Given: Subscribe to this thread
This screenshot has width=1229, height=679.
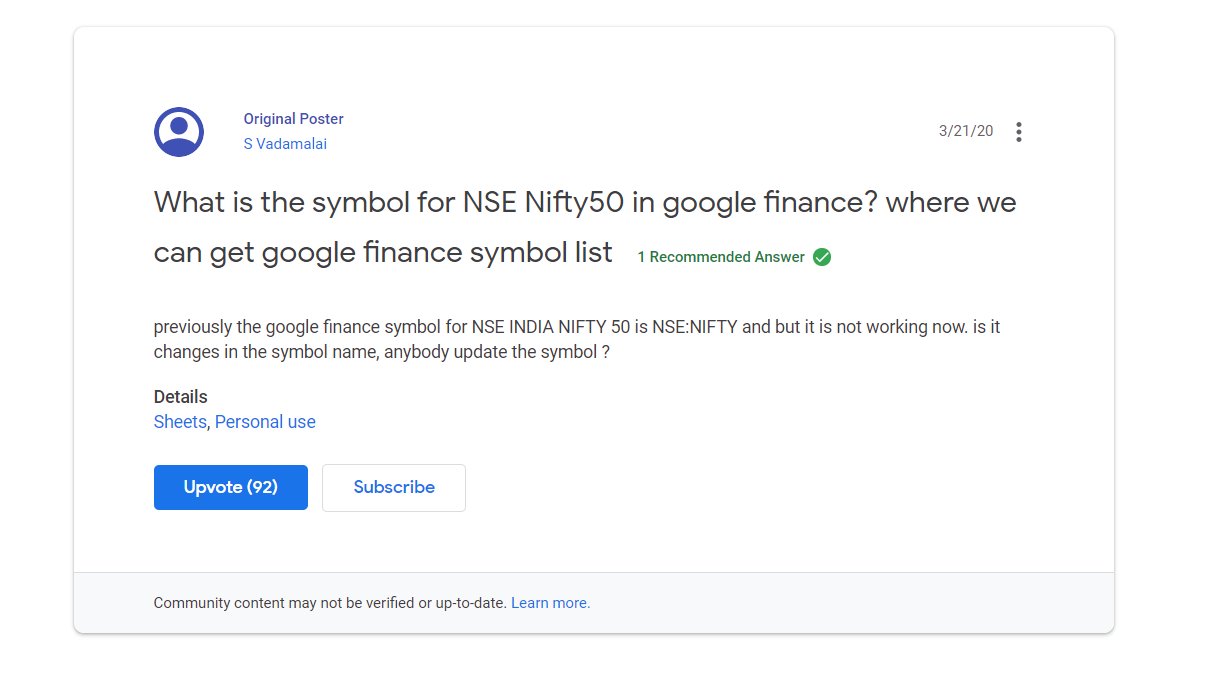Looking at the screenshot, I should pos(394,487).
